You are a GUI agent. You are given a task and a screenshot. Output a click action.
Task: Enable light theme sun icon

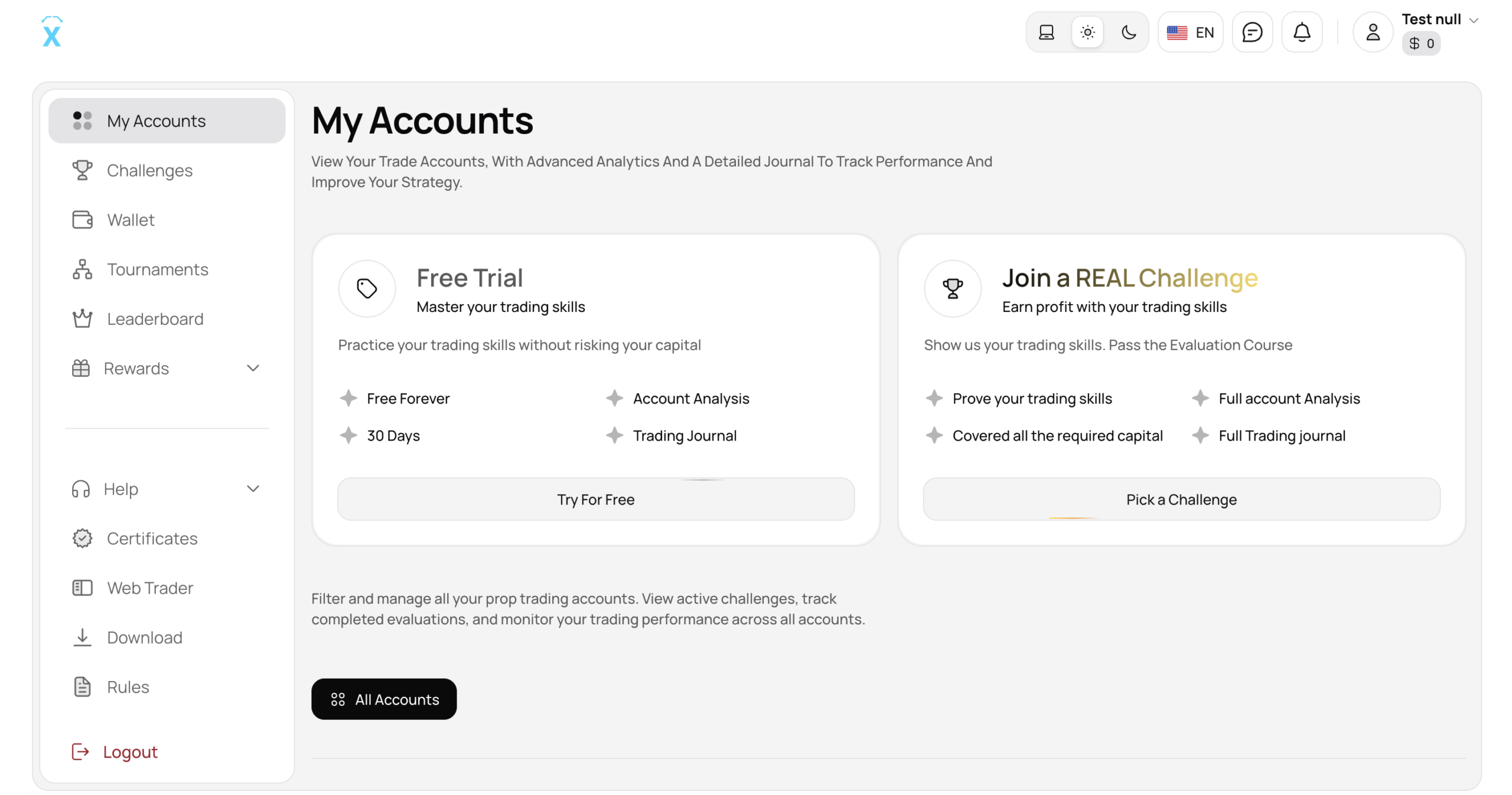pyautogui.click(x=1087, y=32)
